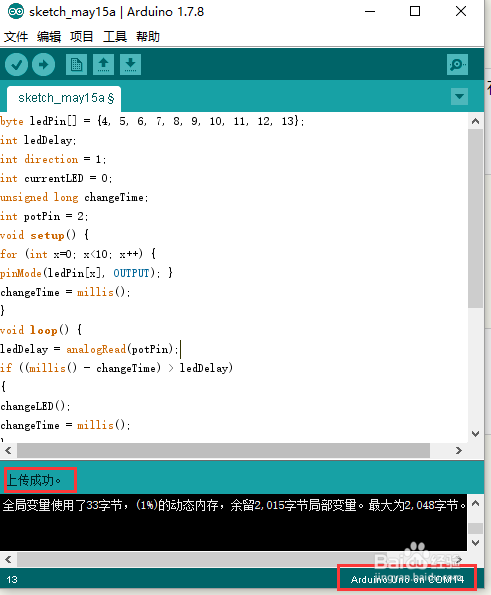Click the editor horizontal scrollbar thumb
The image size is (491, 595).
[x=223, y=450]
